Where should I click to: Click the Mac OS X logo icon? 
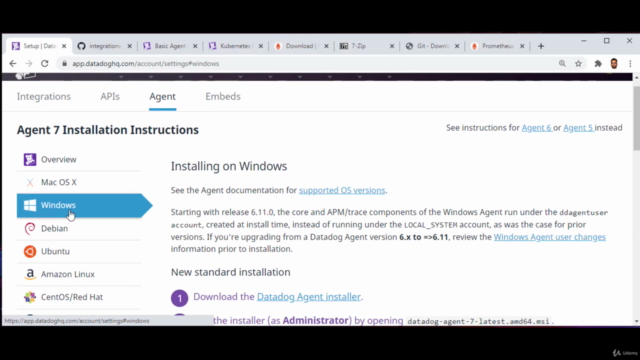click(x=30, y=182)
